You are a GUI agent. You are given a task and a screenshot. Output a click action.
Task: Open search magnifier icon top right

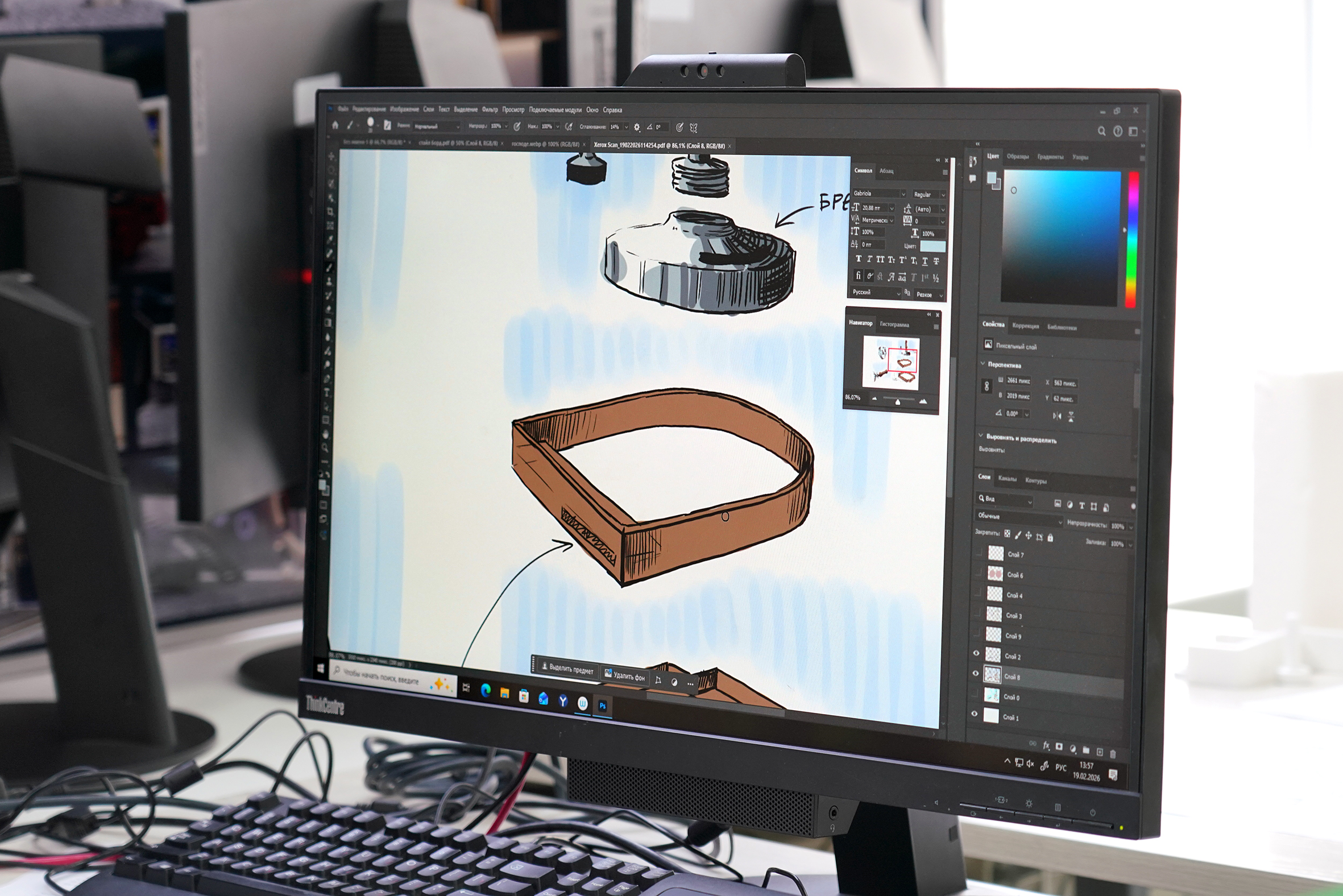point(1101,131)
